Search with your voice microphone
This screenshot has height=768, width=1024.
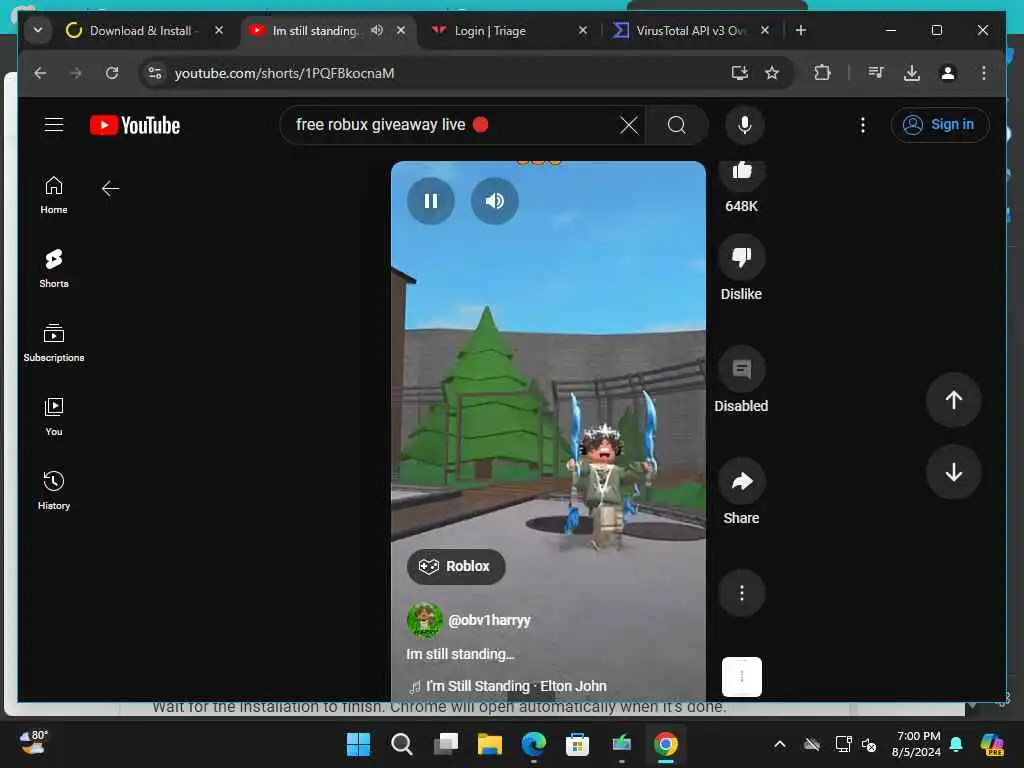click(744, 125)
